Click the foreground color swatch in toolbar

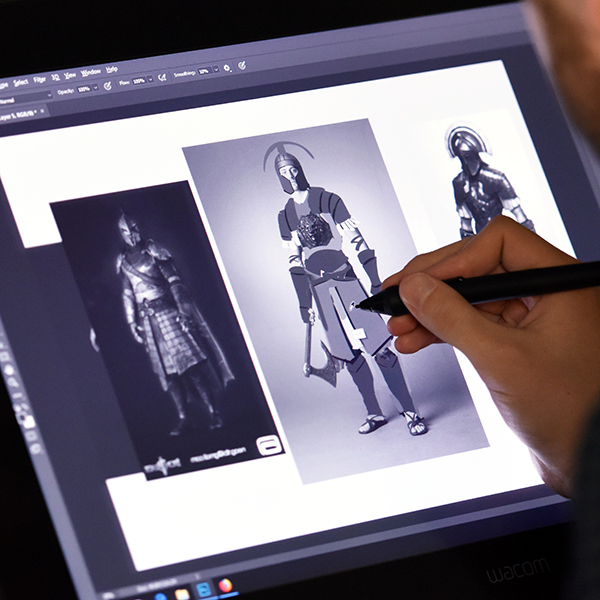[x=22, y=417]
